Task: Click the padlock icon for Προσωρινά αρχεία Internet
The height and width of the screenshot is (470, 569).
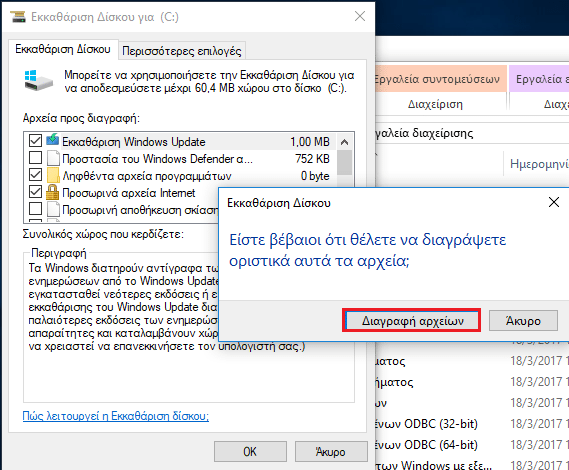Action: (x=53, y=192)
